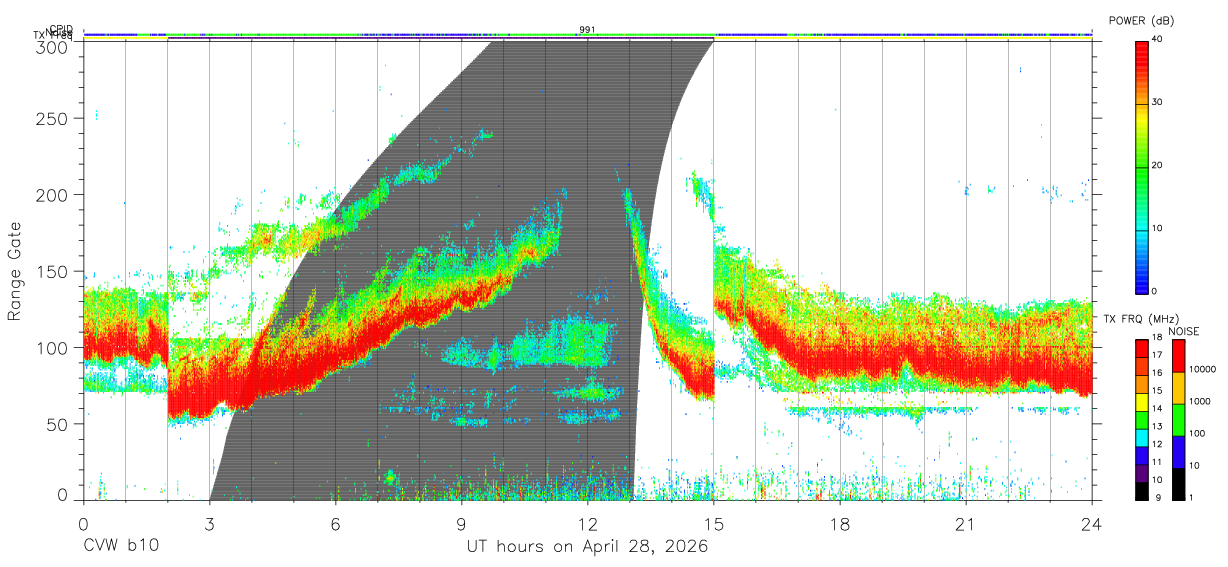The image size is (1228, 567).
Task: Click the 991 CPID value above the plot
Action: (587, 30)
